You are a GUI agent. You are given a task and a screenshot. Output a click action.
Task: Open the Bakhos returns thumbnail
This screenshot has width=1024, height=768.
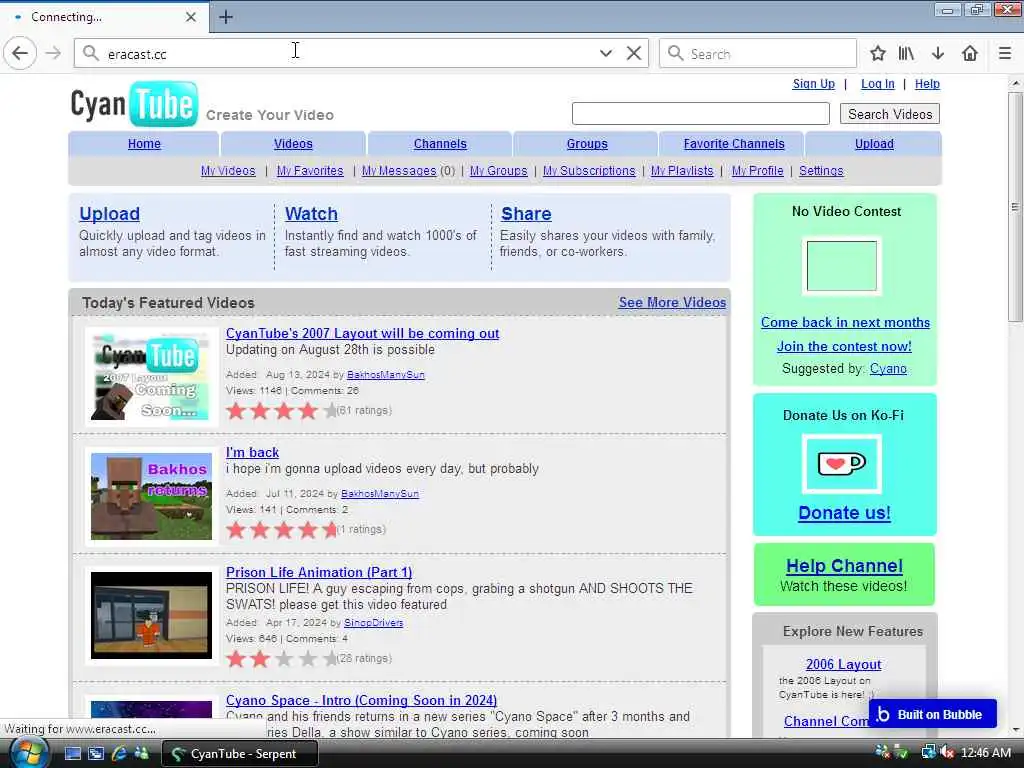pos(152,496)
